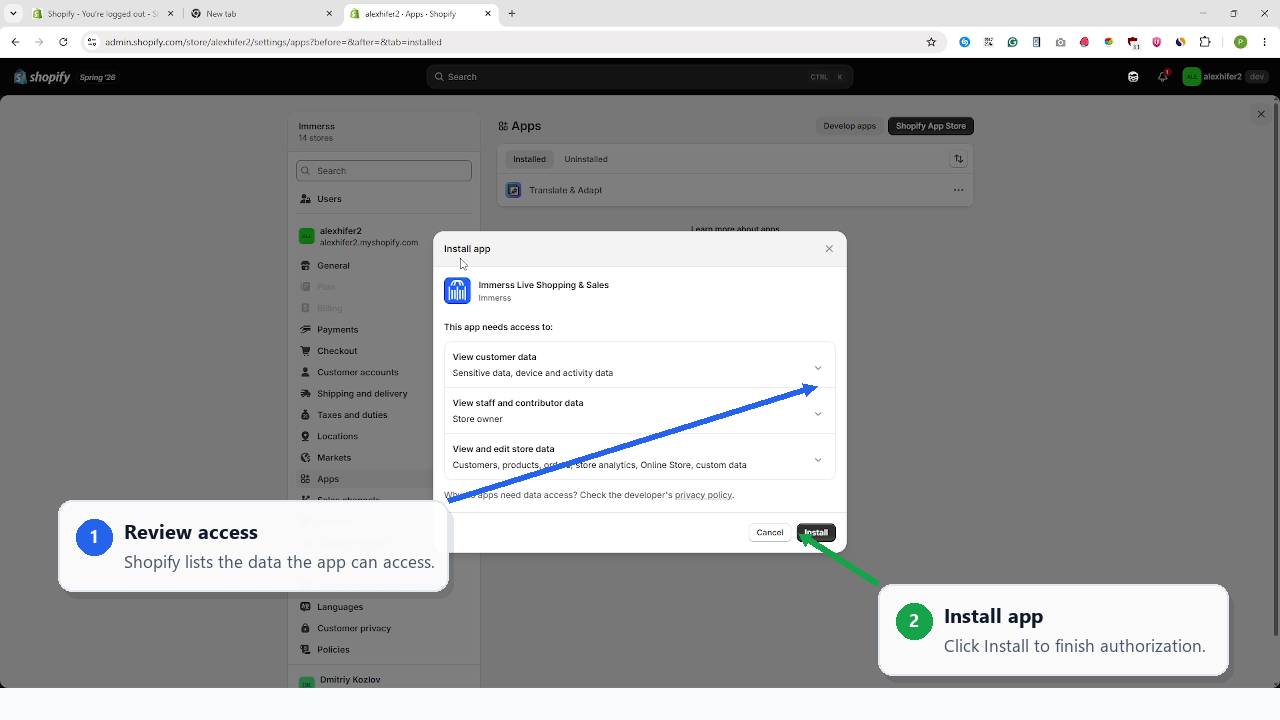This screenshot has height=720, width=1280.
Task: Click the Shazam extension icon
Action: 964,42
